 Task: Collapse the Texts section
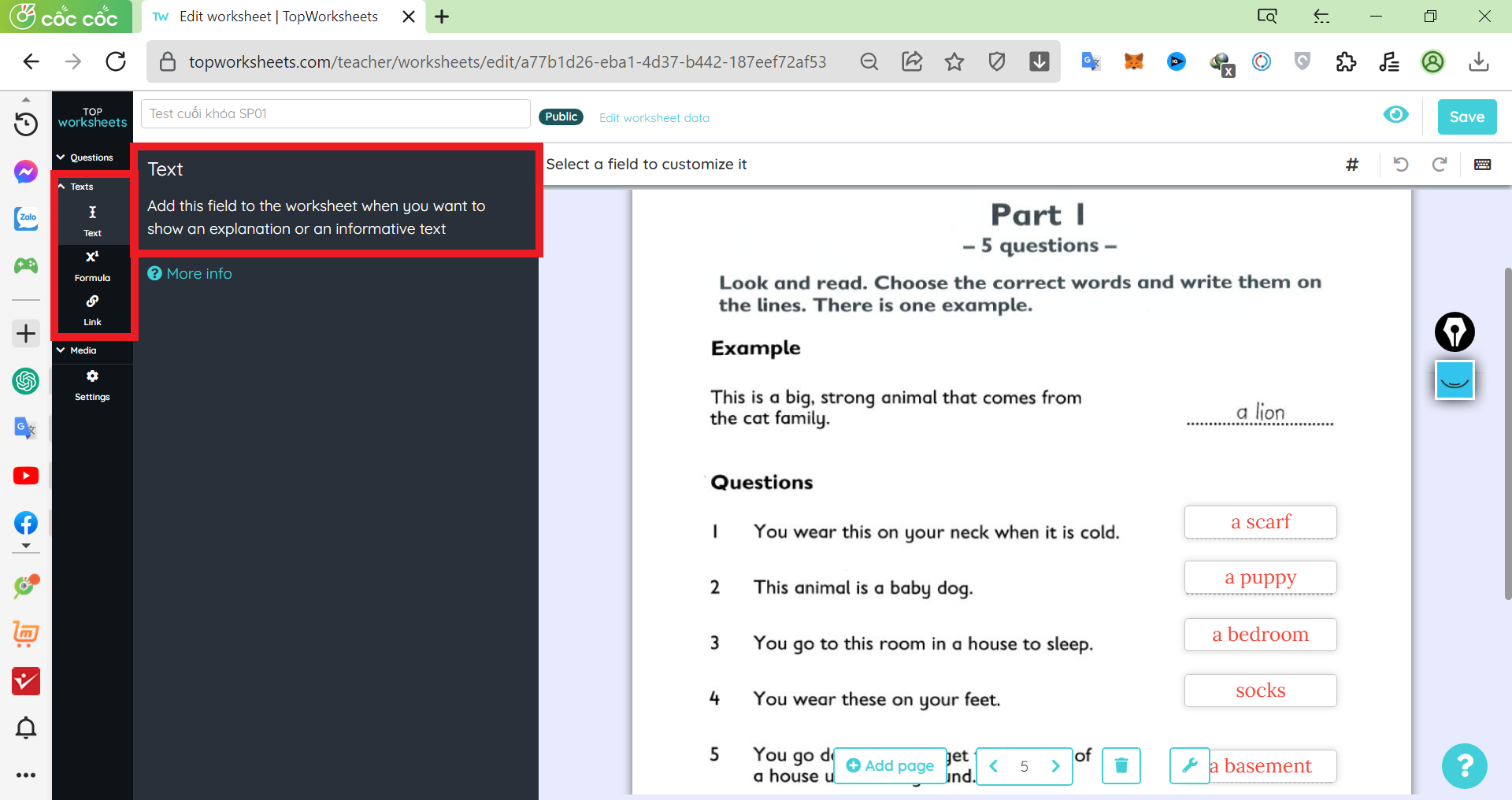click(76, 187)
